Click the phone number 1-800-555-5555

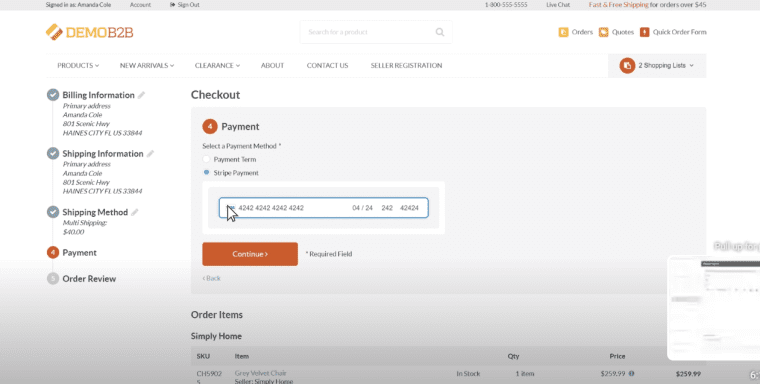506,5
